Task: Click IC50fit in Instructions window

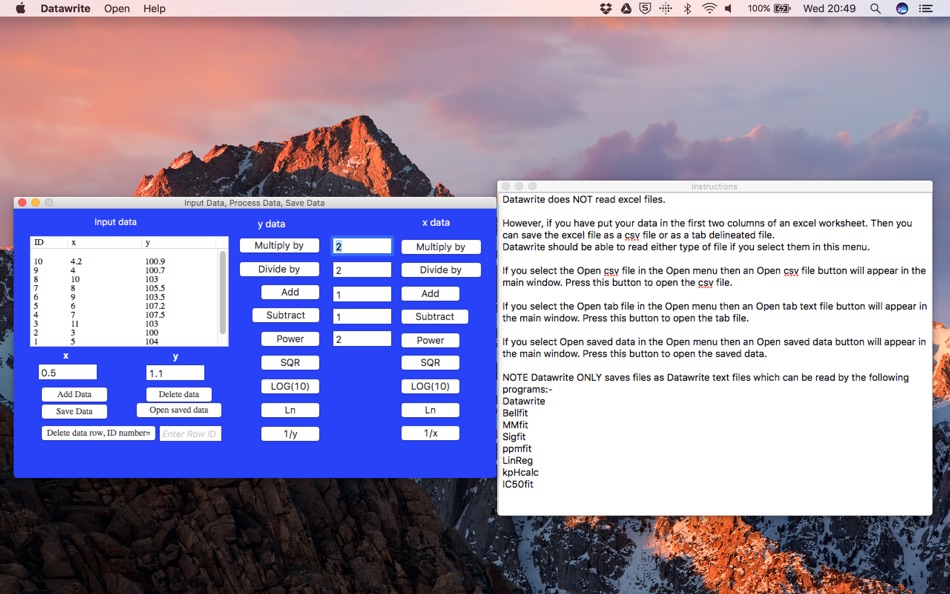Action: (517, 484)
